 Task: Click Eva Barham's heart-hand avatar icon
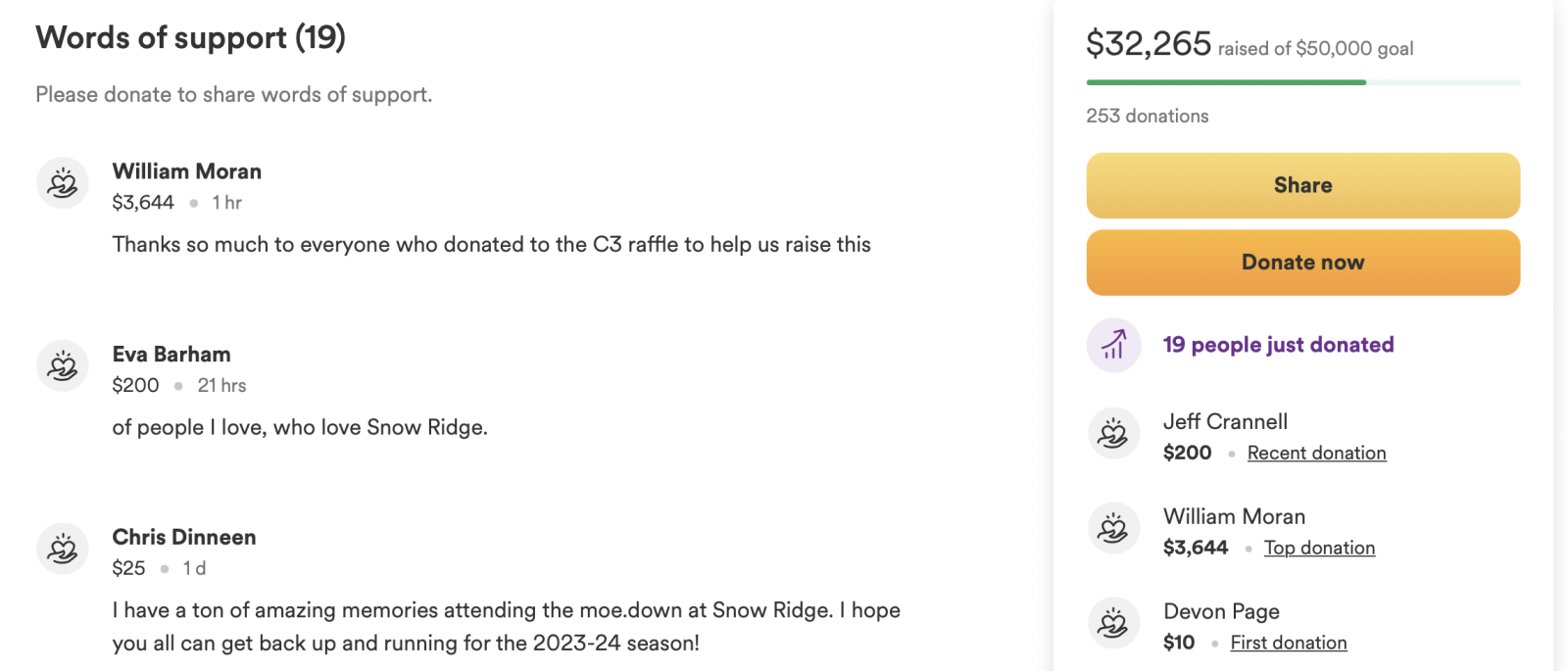tap(63, 366)
